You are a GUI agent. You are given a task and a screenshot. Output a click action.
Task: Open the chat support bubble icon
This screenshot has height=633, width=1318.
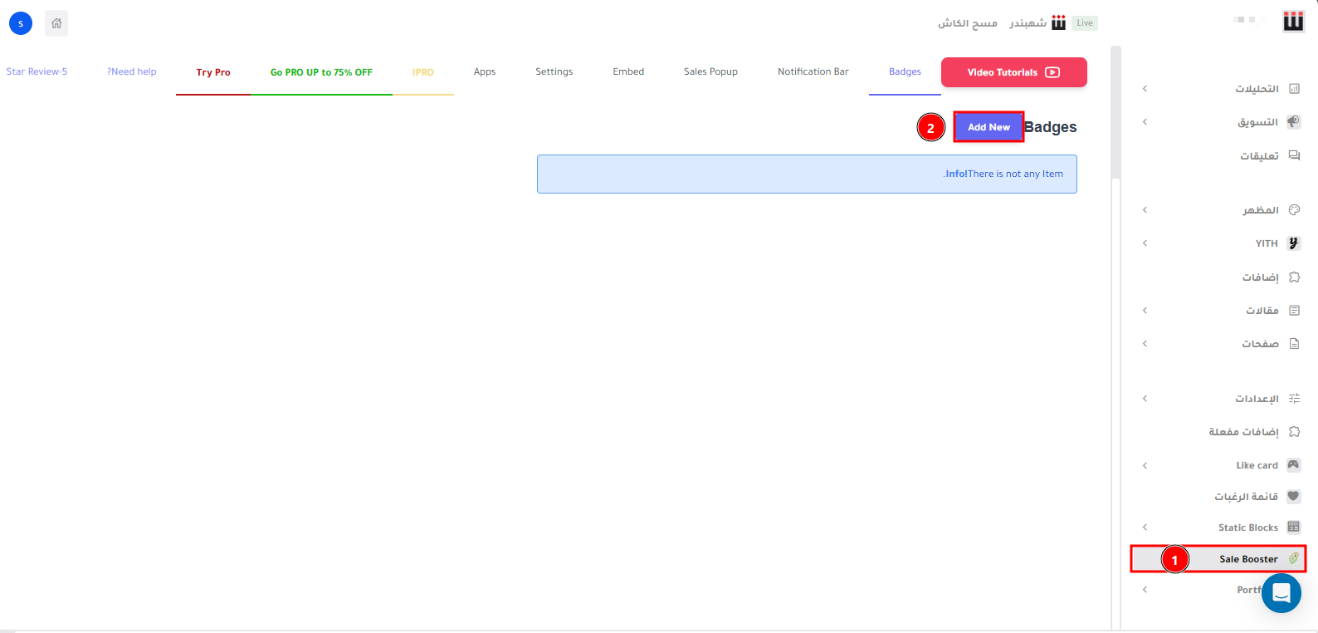[x=1281, y=593]
